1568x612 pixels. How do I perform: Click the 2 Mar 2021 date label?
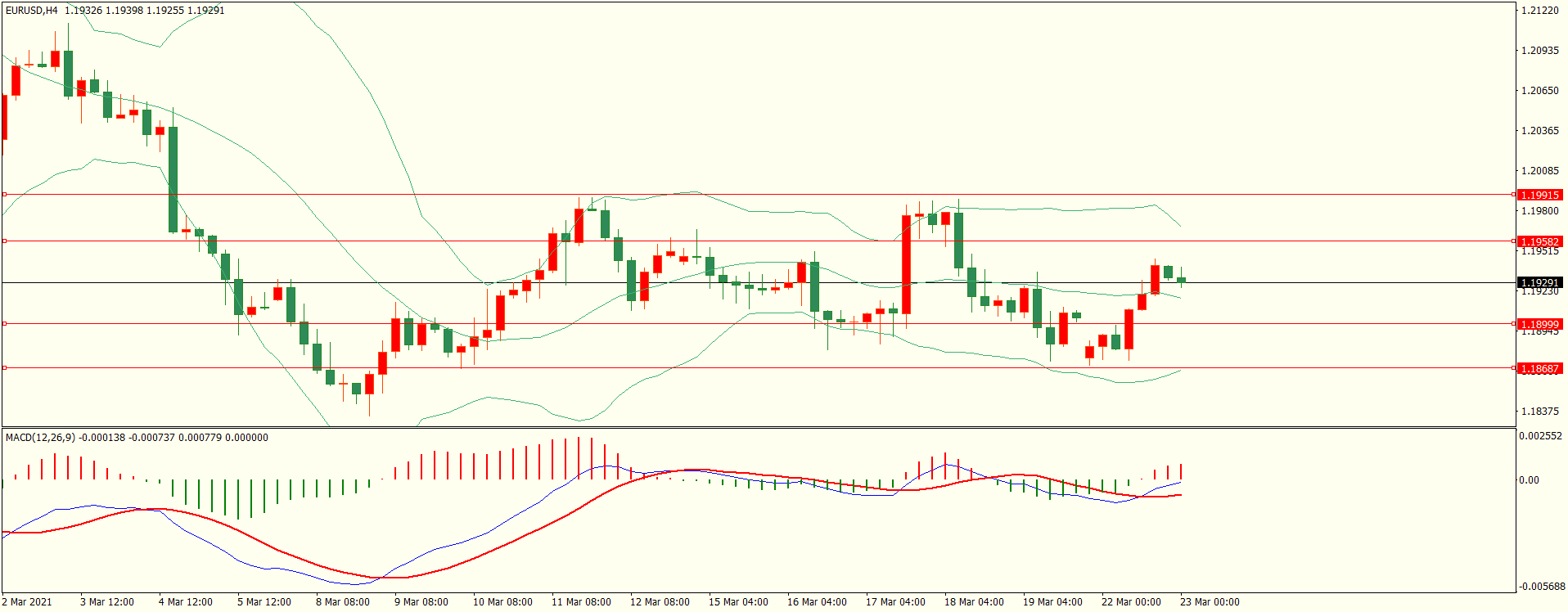click(27, 602)
